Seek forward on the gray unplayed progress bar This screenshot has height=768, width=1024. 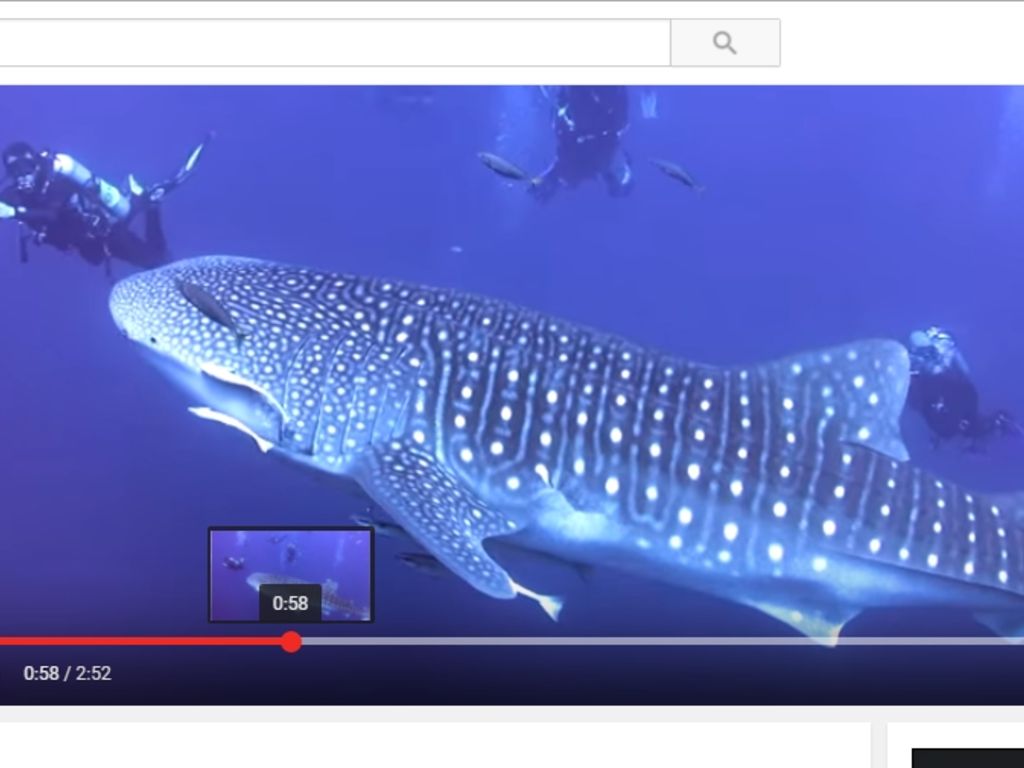pyautogui.click(x=650, y=641)
